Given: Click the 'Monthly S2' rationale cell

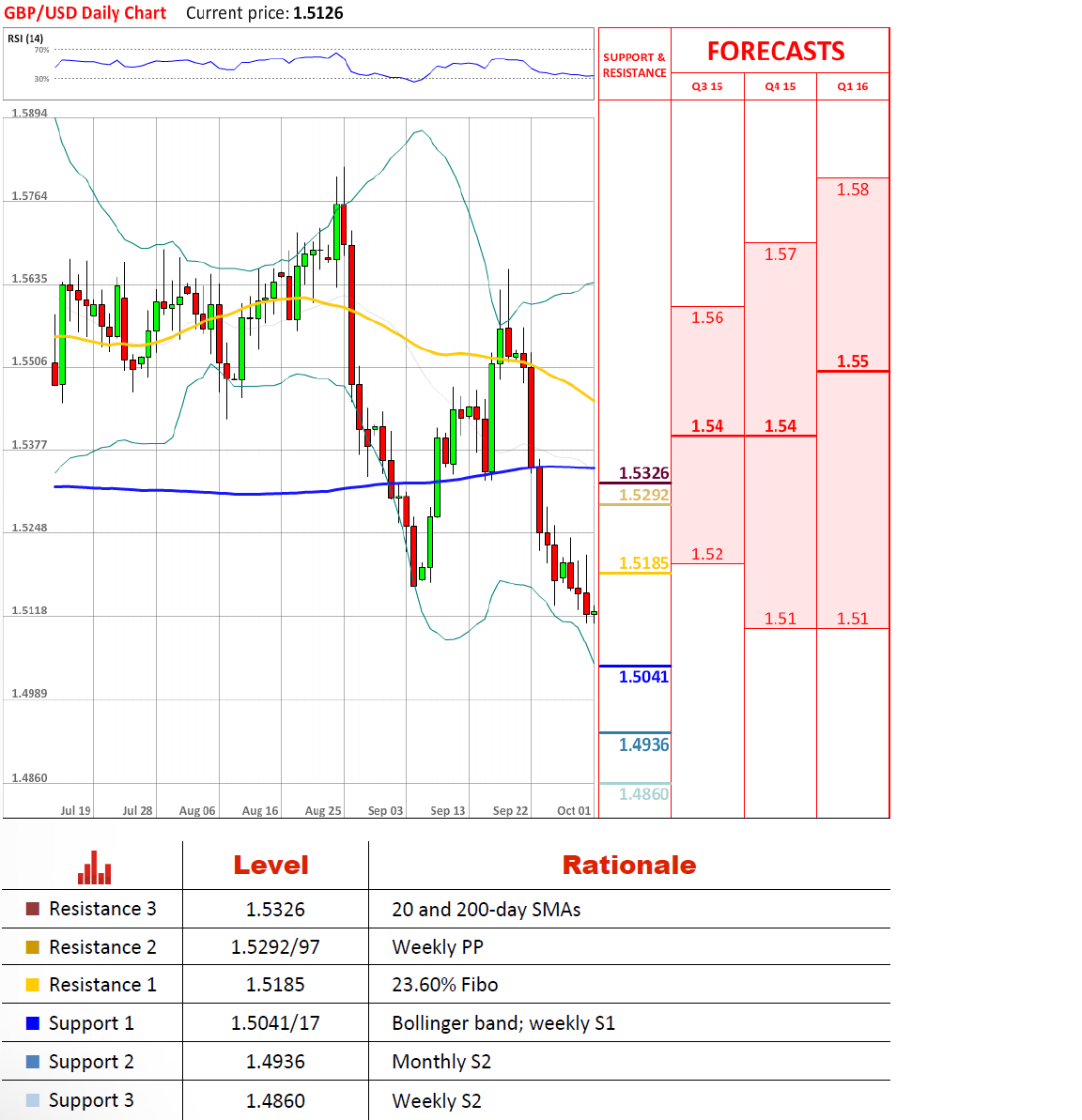Looking at the screenshot, I should pyautogui.click(x=441, y=1062).
